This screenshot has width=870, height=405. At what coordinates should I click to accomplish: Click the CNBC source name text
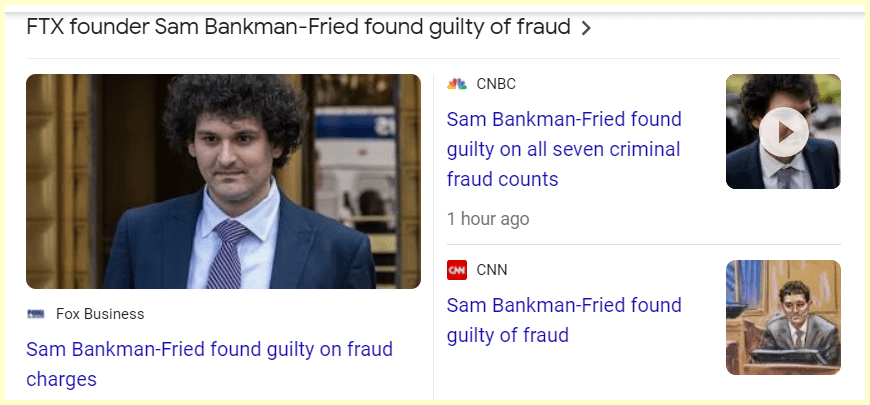click(x=496, y=84)
